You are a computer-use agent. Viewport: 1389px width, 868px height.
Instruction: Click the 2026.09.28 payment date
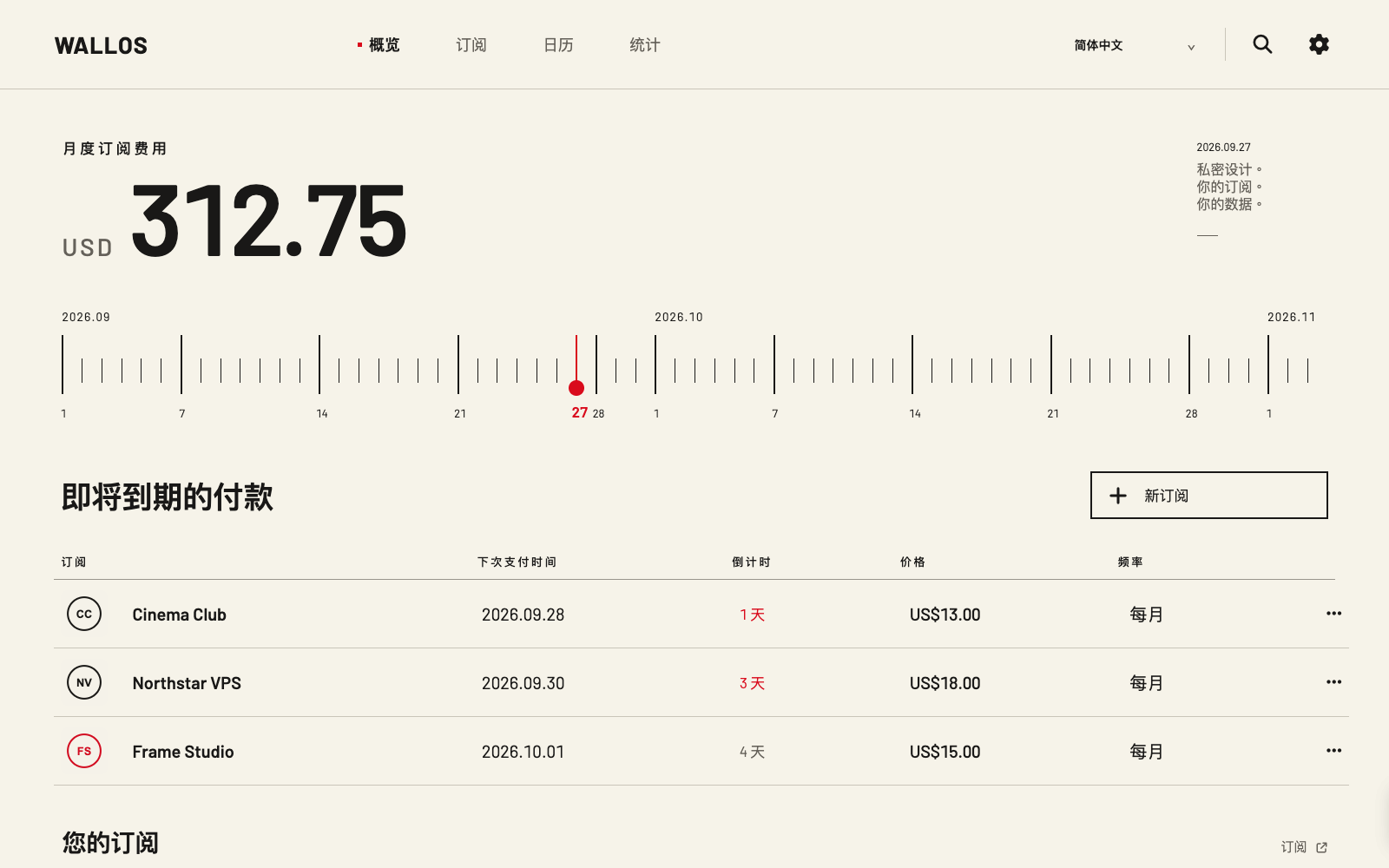(x=523, y=615)
